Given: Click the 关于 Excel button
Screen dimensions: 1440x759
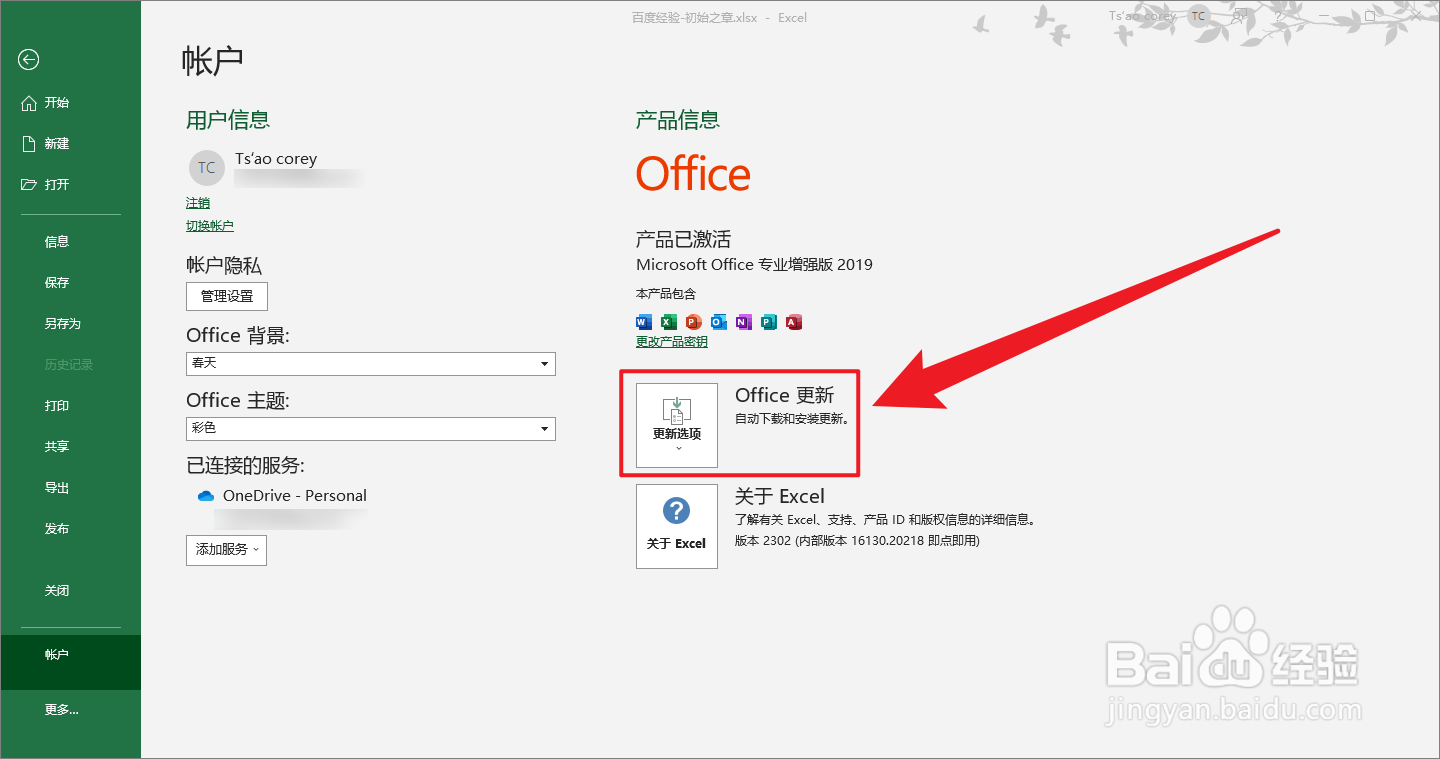Looking at the screenshot, I should coord(677,526).
